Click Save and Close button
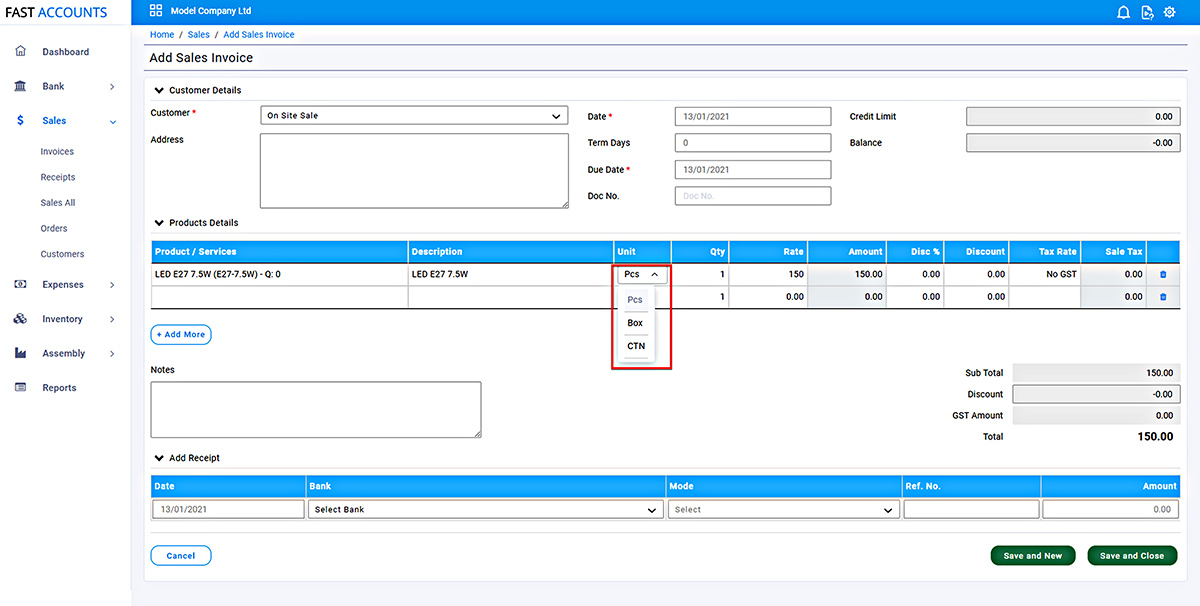This screenshot has height=606, width=1200. (1132, 555)
